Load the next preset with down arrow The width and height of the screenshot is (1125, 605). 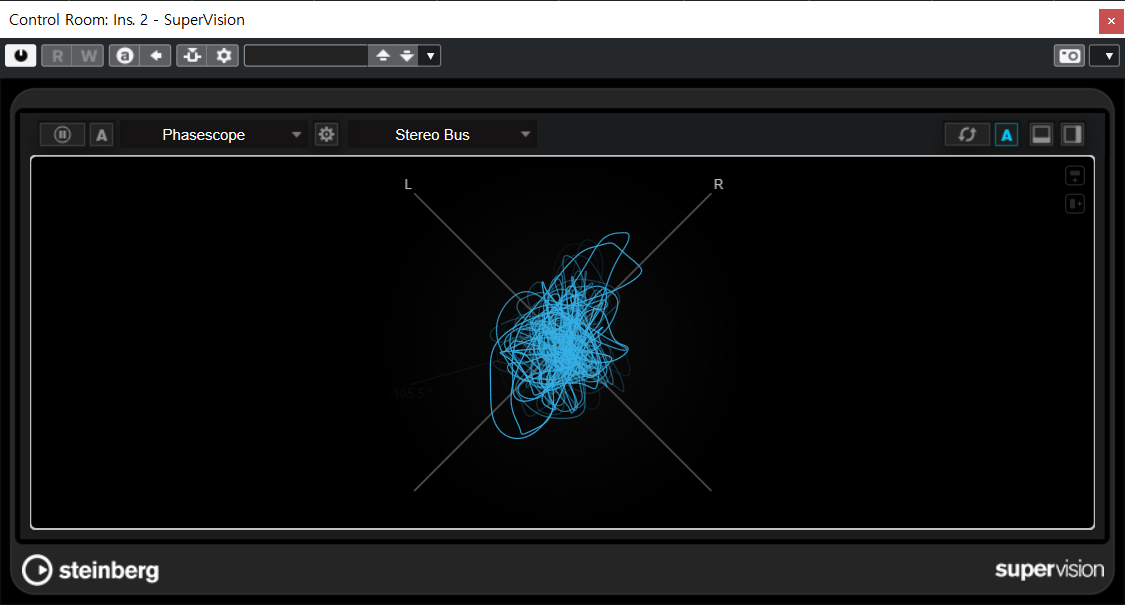coord(406,56)
